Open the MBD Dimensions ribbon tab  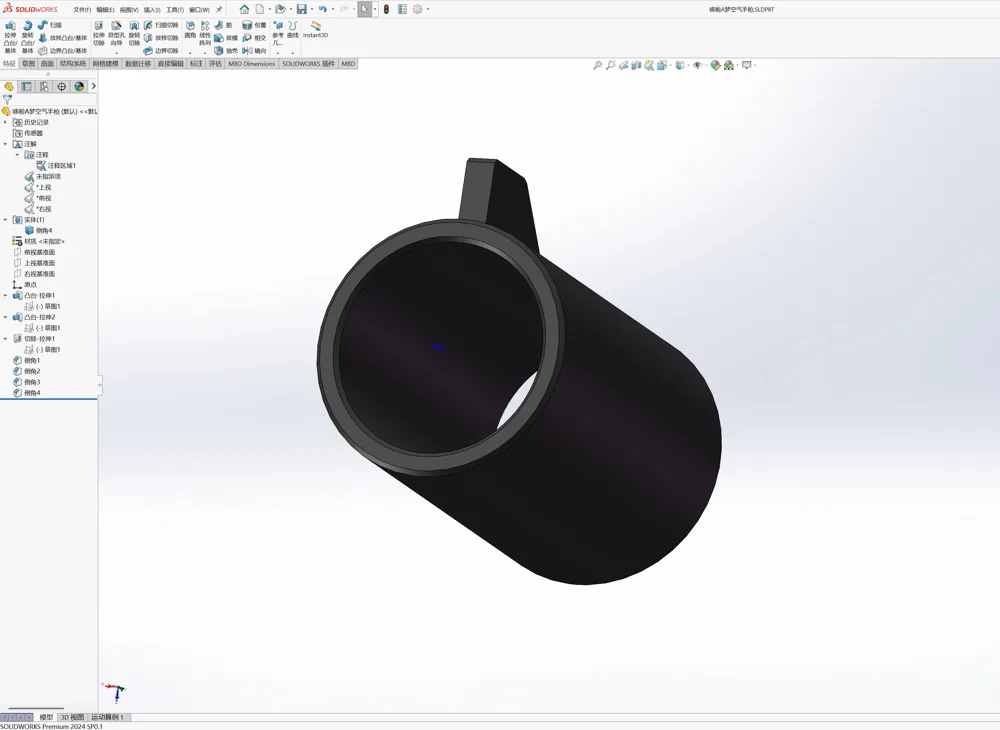point(251,64)
